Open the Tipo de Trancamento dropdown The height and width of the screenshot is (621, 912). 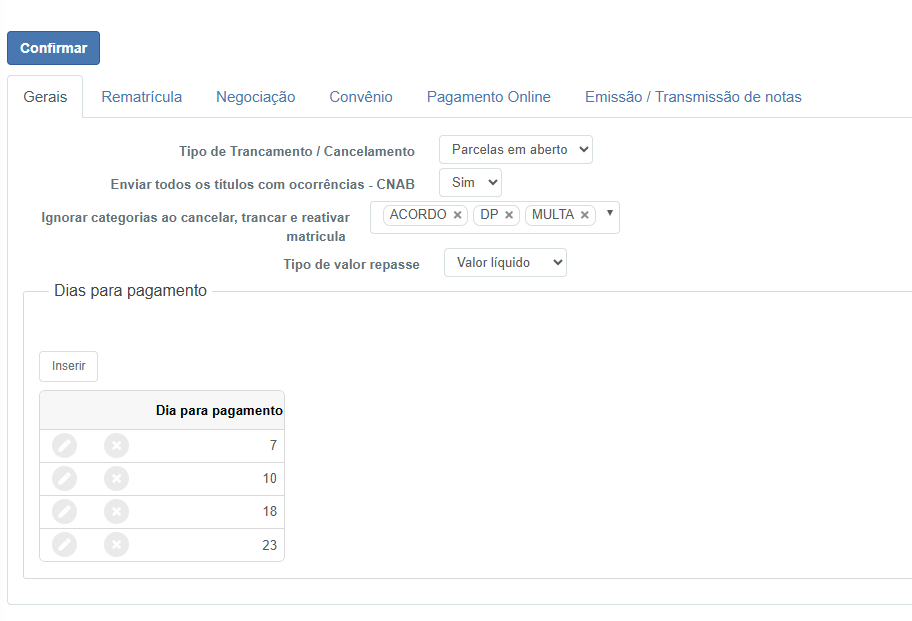[x=516, y=149]
